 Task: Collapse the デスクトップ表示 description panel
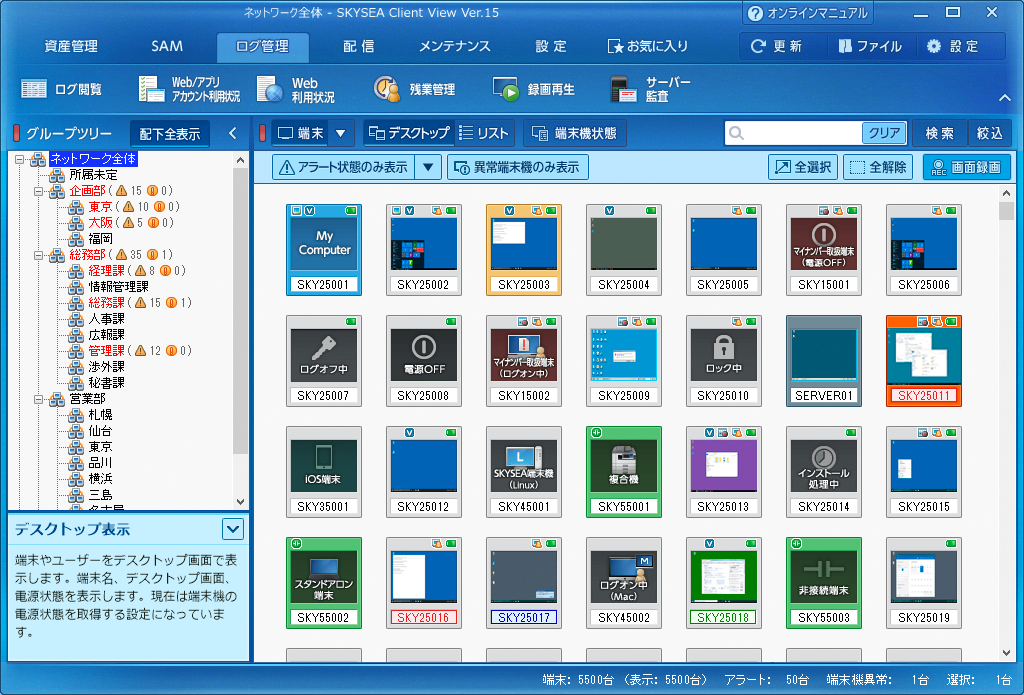tap(232, 528)
